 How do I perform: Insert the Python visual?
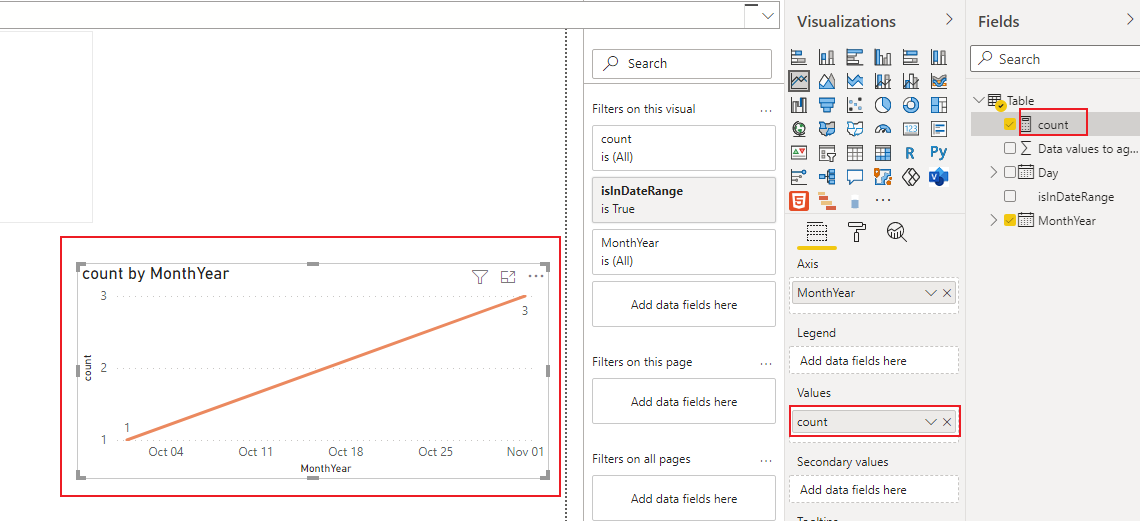[939, 153]
